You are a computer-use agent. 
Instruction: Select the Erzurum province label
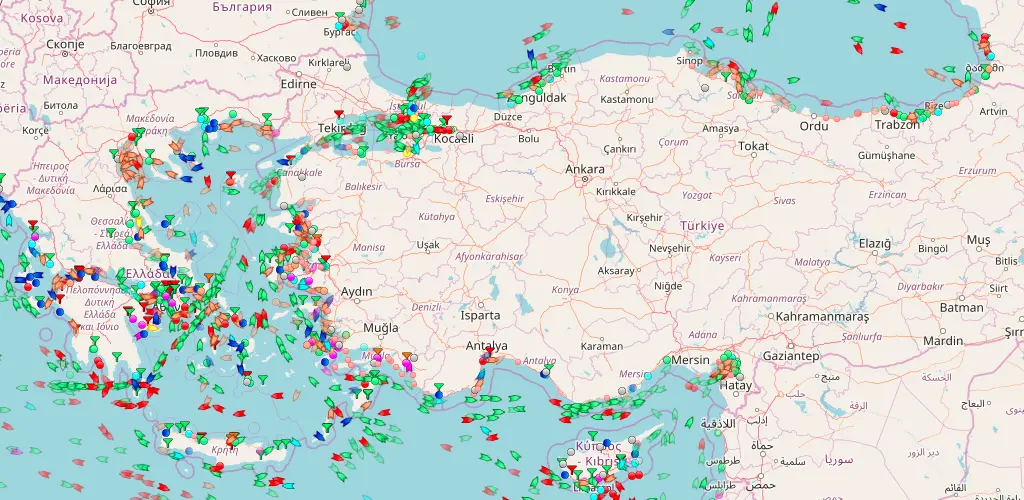coord(977,170)
